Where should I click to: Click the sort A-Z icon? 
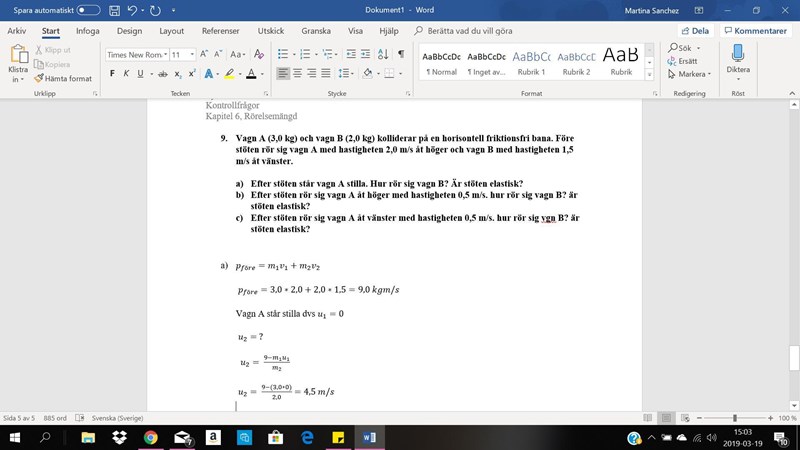click(x=384, y=54)
